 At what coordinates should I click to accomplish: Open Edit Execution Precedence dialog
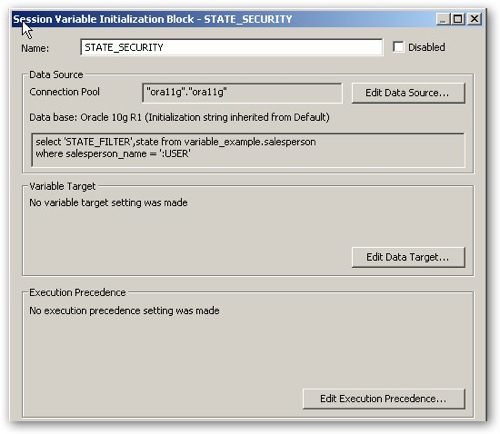384,399
